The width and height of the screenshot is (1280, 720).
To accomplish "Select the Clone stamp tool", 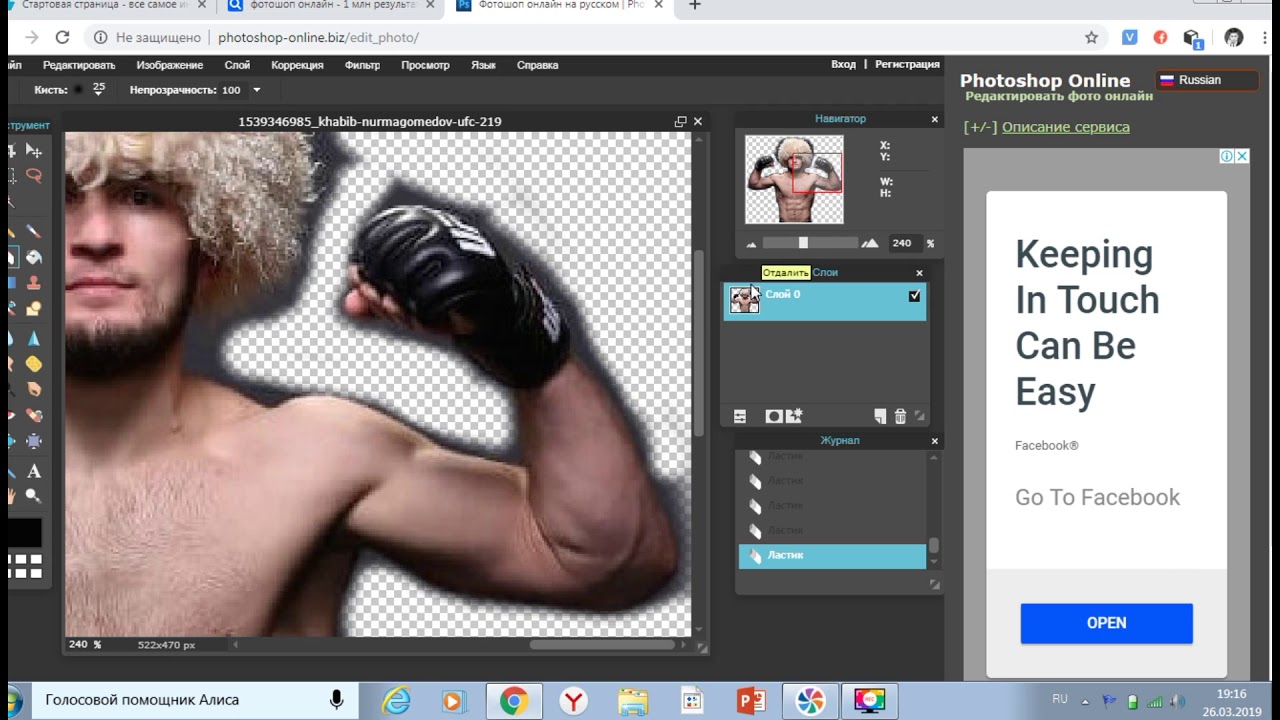I will click(x=33, y=283).
